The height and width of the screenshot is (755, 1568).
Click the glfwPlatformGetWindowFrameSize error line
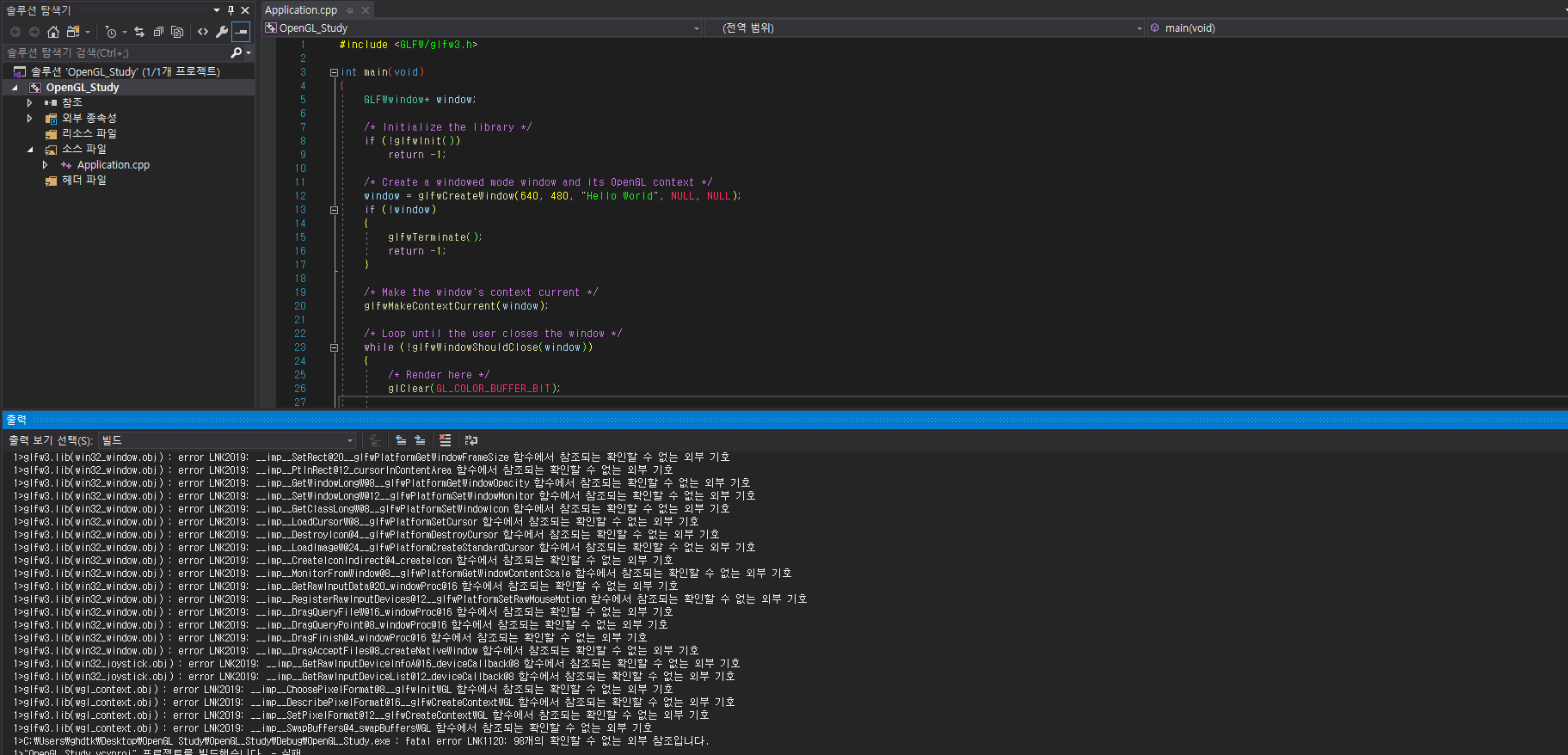coord(372,457)
